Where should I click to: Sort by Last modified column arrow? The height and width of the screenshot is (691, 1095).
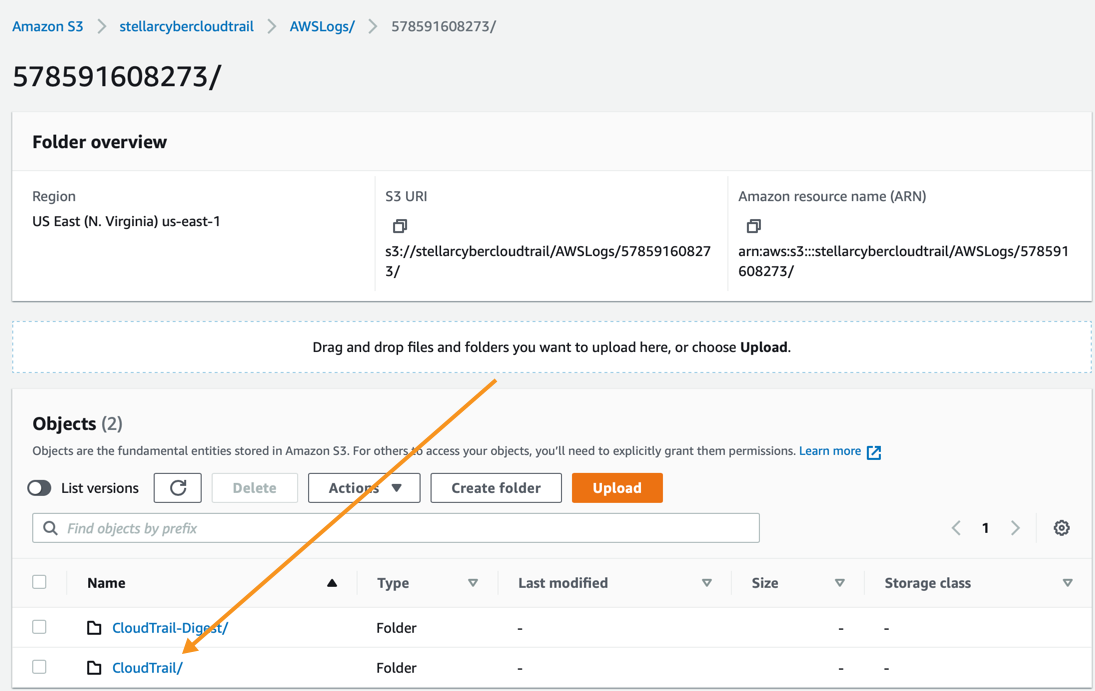click(706, 583)
